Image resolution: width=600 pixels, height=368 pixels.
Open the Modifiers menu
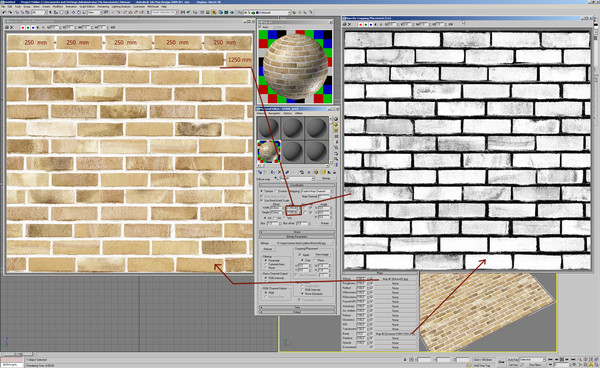point(57,7)
